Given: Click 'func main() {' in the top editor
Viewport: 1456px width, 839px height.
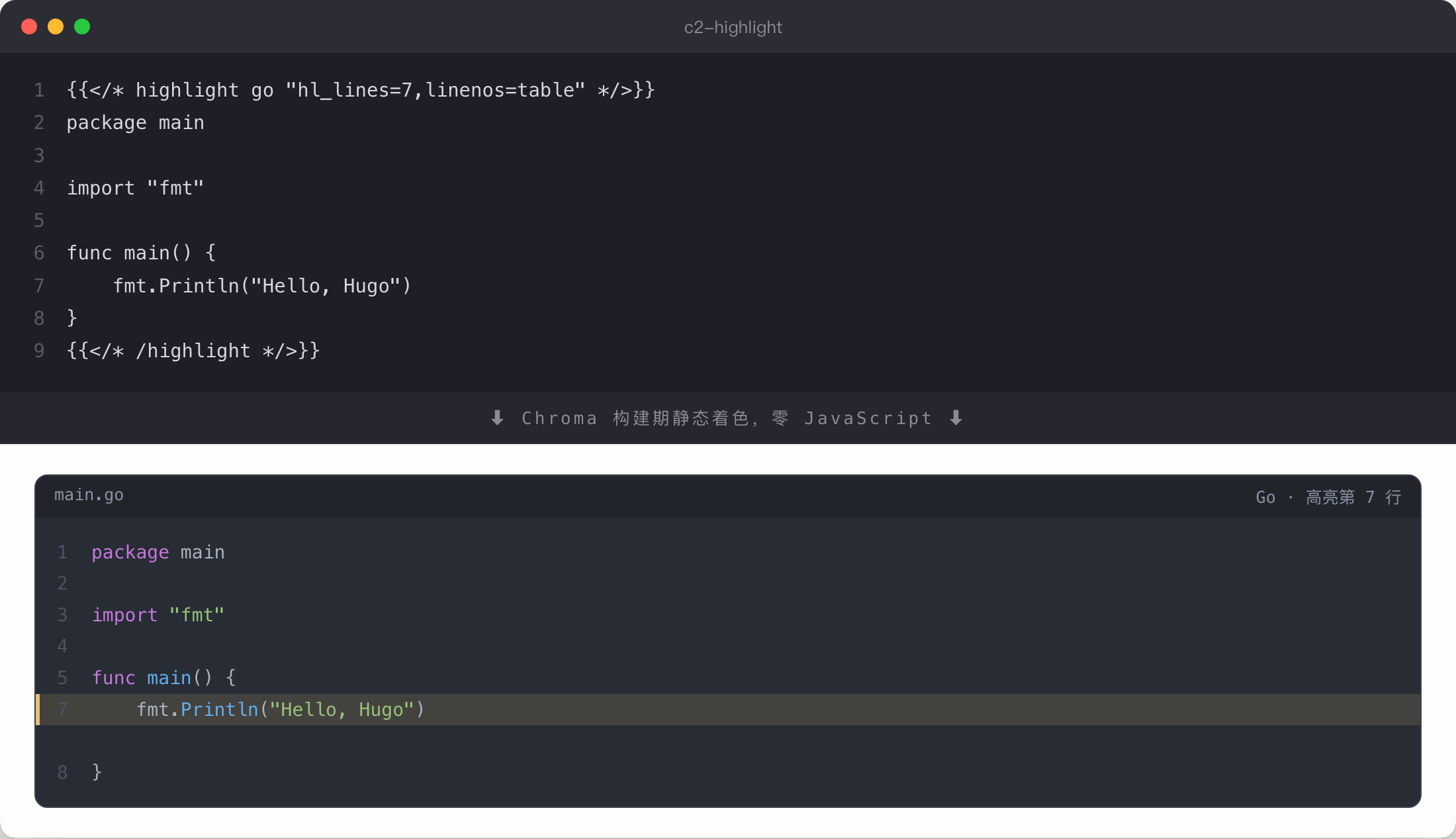Looking at the screenshot, I should point(141,253).
